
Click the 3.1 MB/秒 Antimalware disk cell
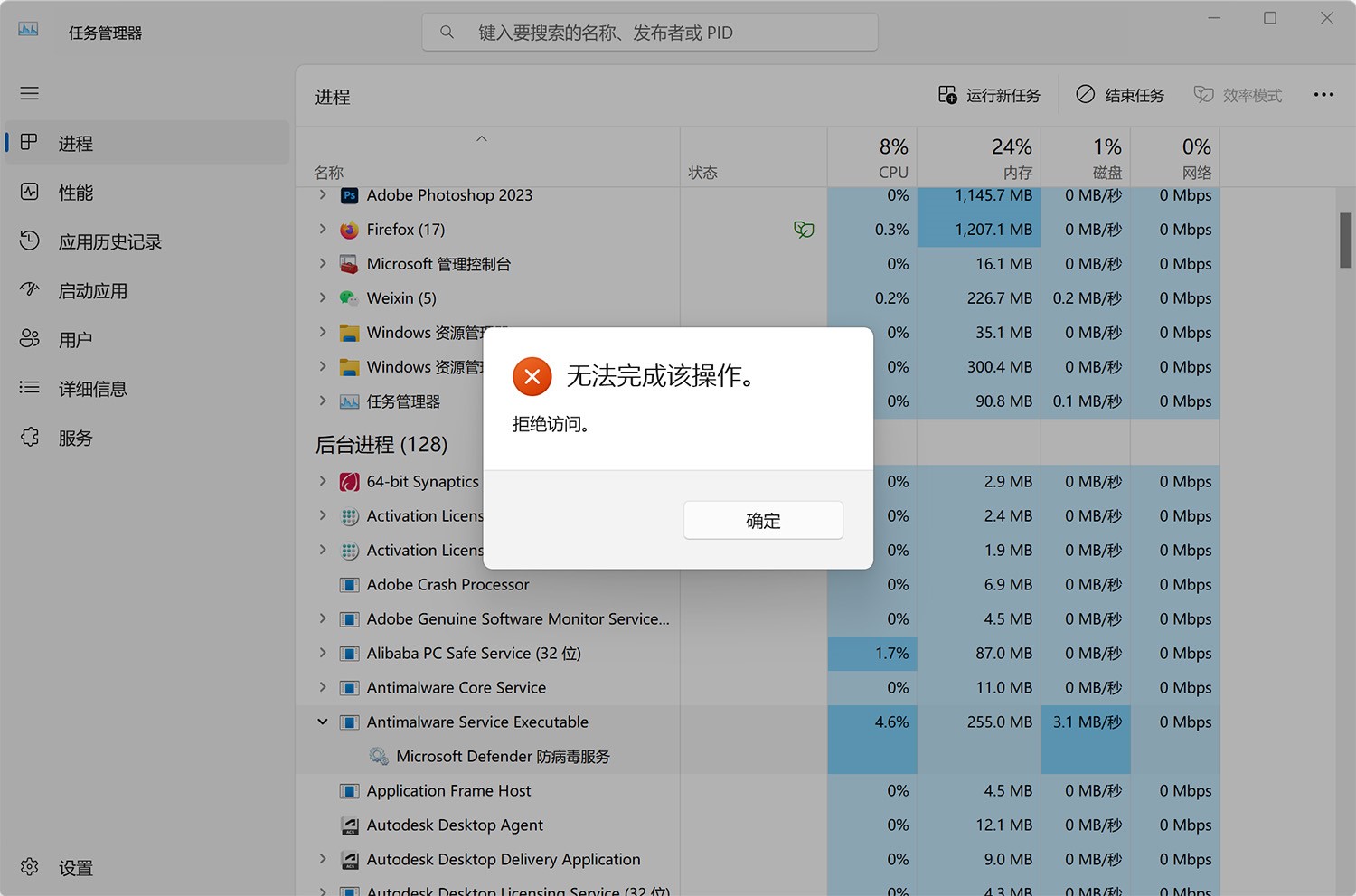tap(1086, 722)
